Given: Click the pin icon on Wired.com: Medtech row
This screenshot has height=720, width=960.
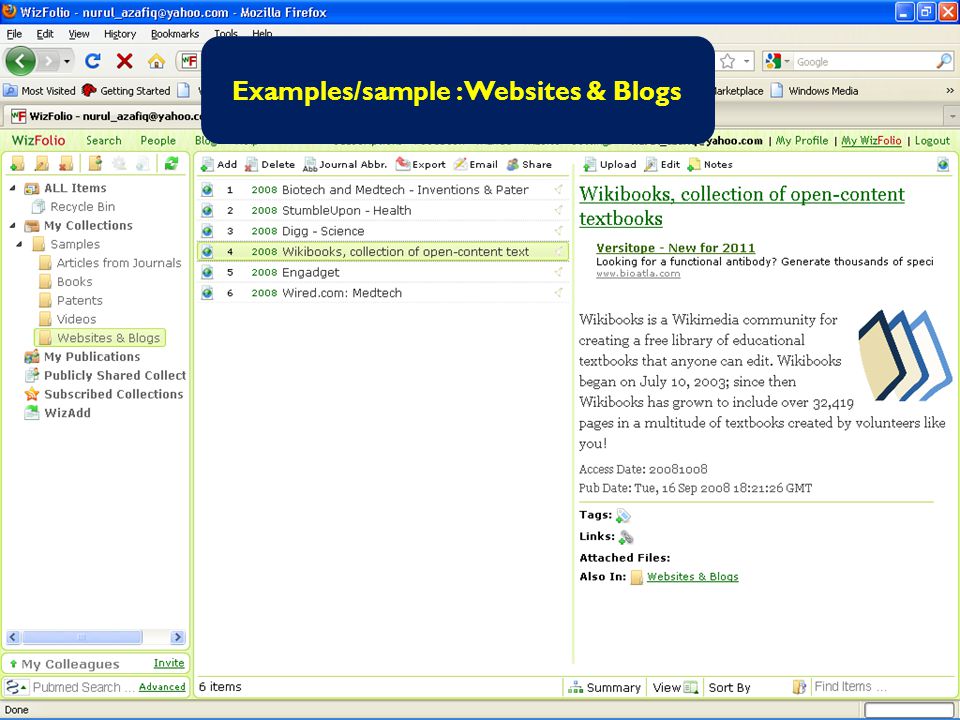Looking at the screenshot, I should (x=558, y=293).
